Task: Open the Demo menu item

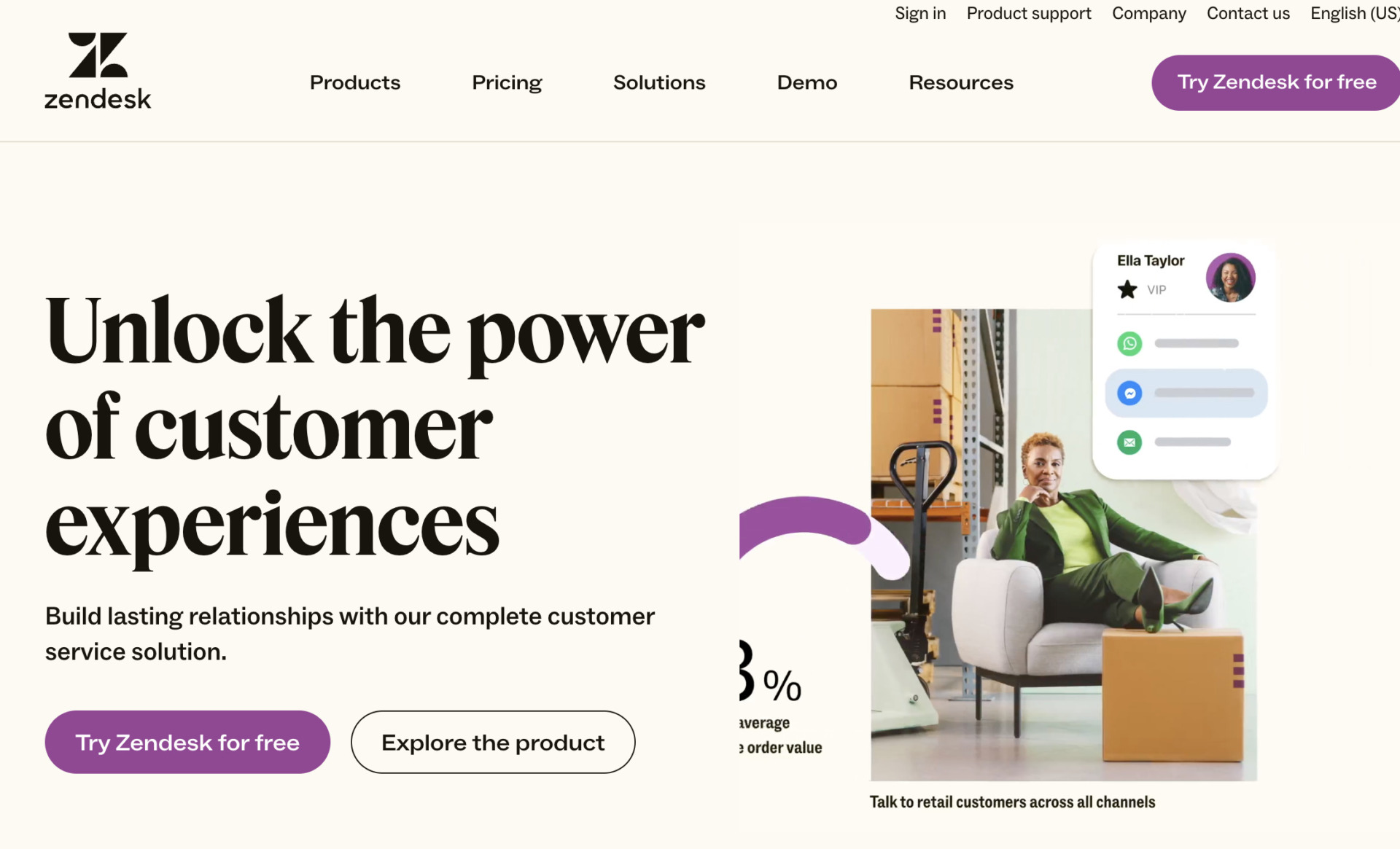Action: (x=806, y=82)
